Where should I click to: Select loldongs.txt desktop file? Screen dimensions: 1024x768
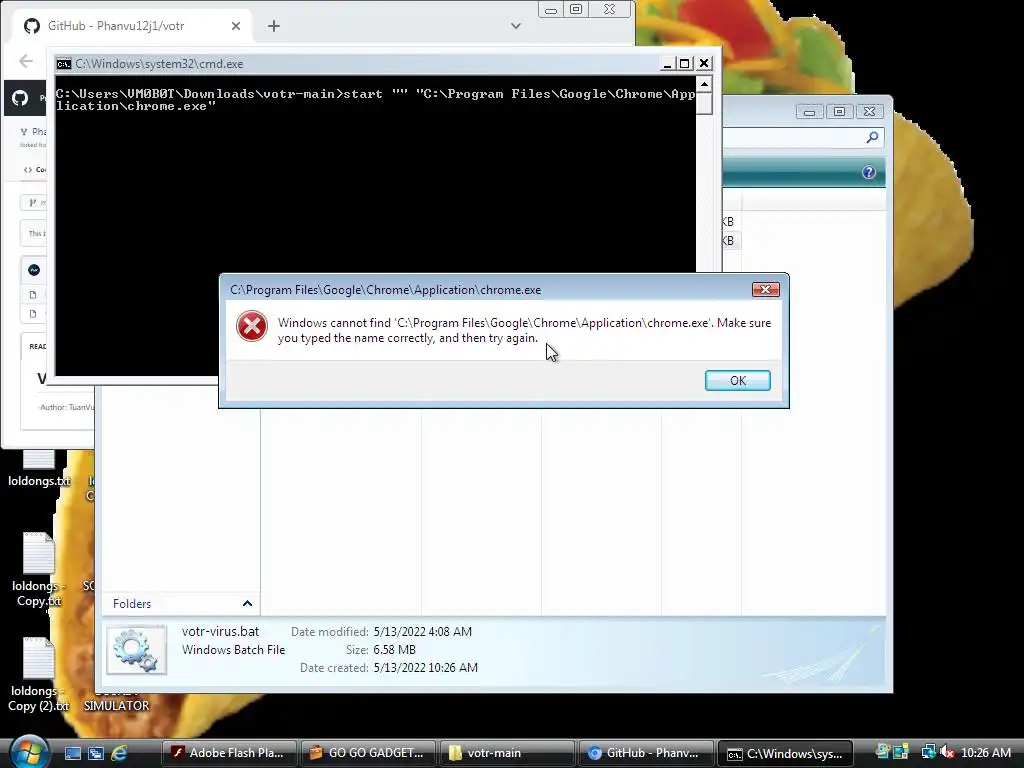39,467
